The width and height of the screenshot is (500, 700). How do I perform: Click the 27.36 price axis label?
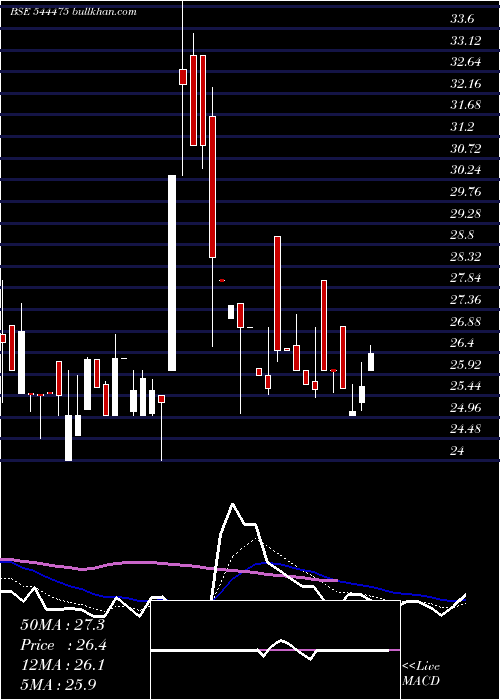click(x=466, y=300)
